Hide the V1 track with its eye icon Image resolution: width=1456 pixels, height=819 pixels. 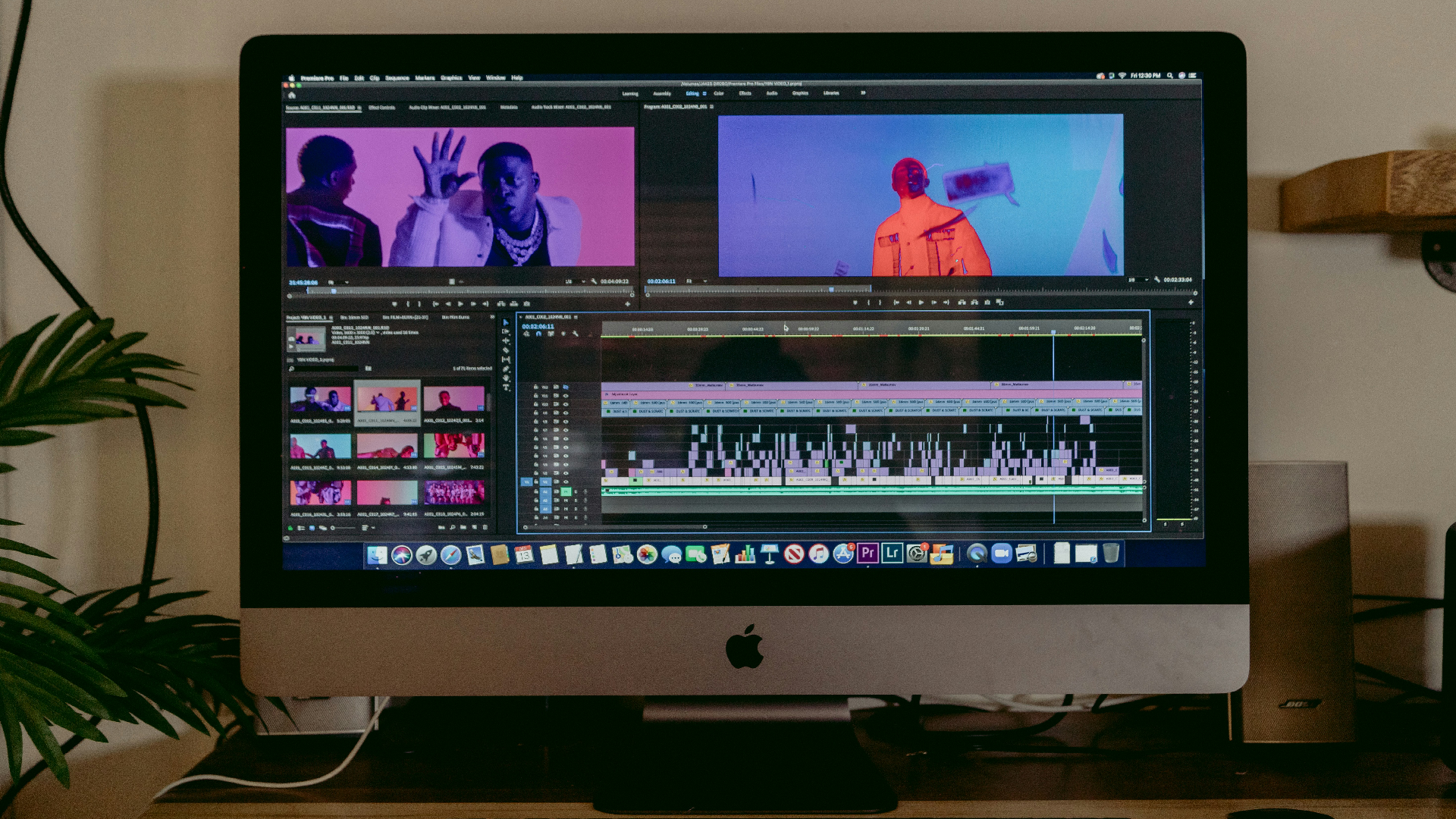coord(566,482)
